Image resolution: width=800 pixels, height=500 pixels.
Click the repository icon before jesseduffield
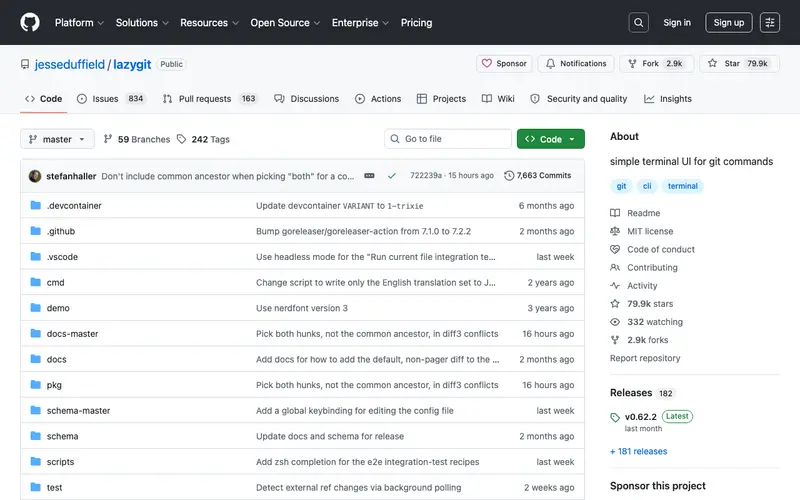[25, 64]
